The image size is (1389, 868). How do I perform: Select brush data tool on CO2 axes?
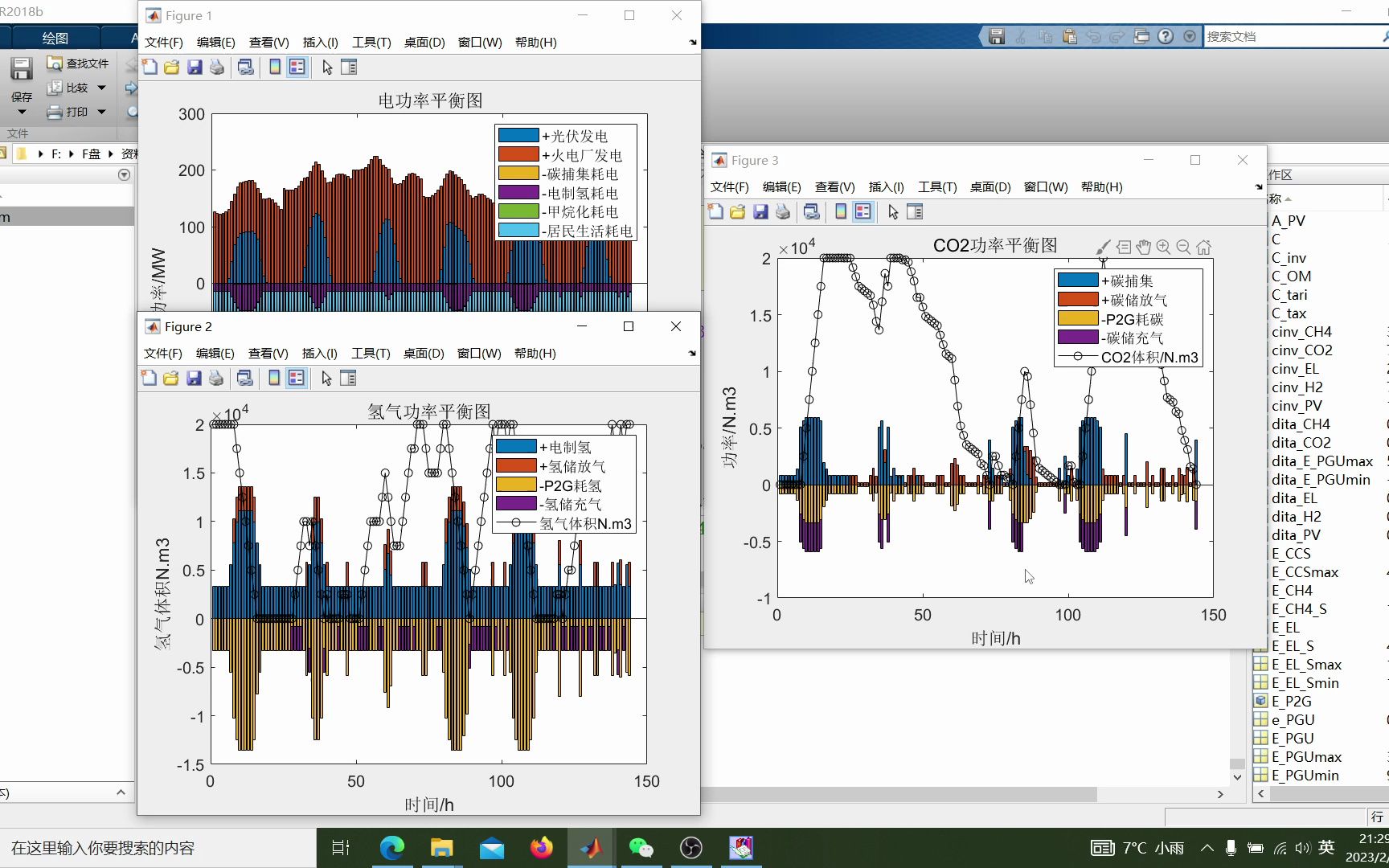1104,248
